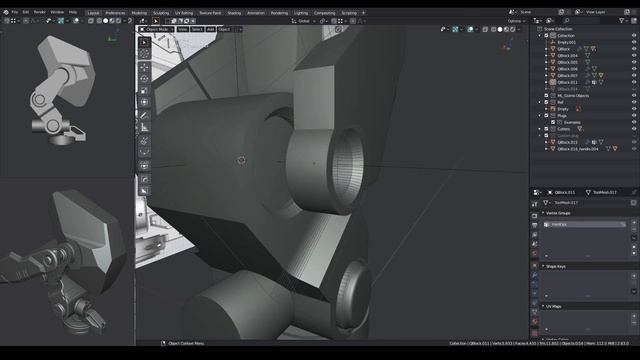
Task: Click the Empty.001 object icon in outliner
Action: point(553,42)
